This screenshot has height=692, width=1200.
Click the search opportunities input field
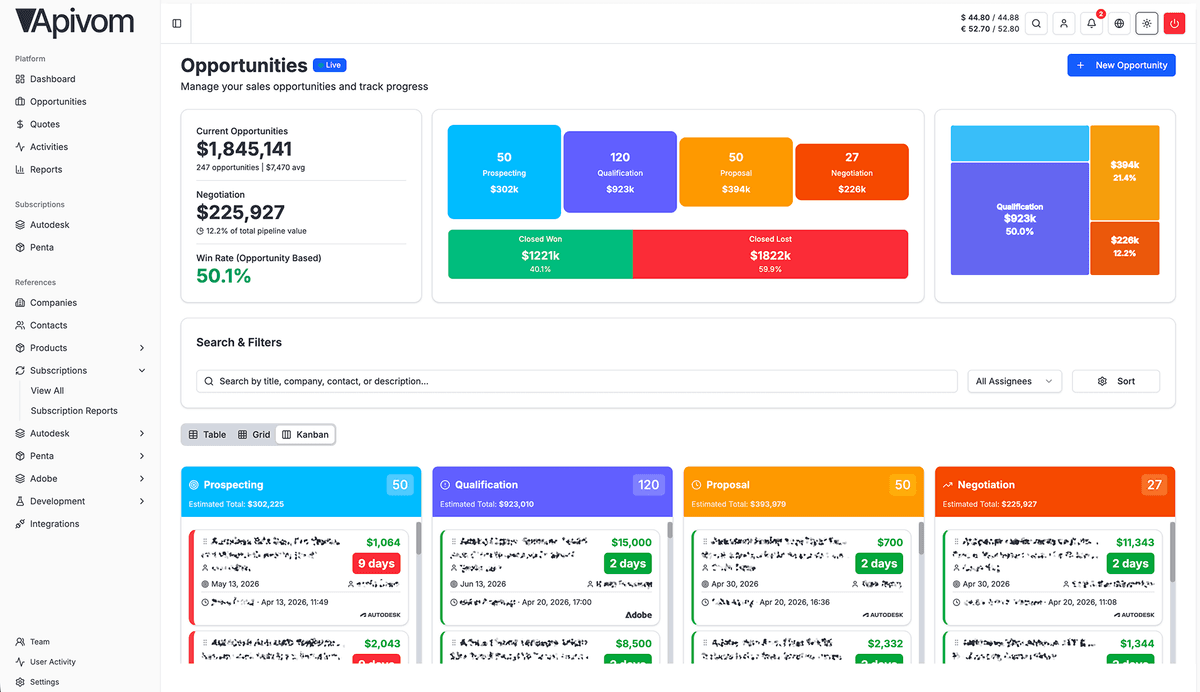(x=577, y=381)
